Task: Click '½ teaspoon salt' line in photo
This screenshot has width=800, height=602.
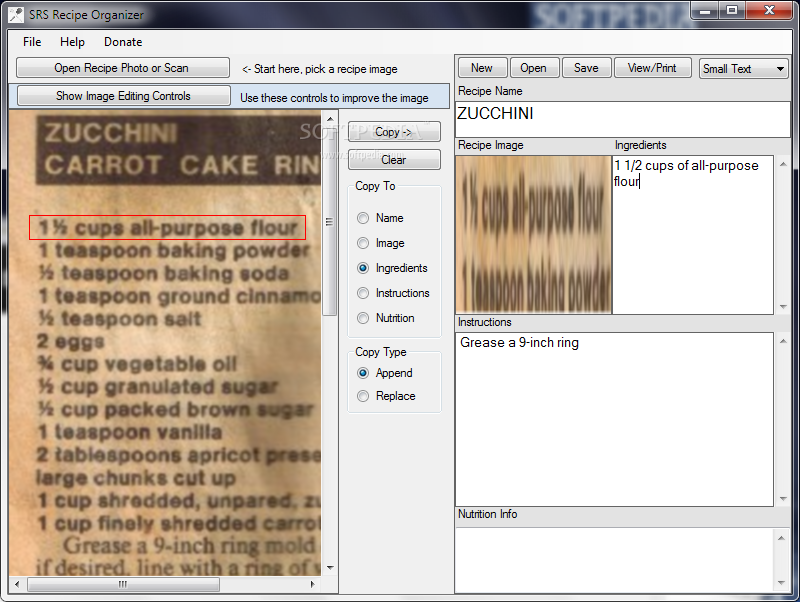Action: tap(120, 319)
